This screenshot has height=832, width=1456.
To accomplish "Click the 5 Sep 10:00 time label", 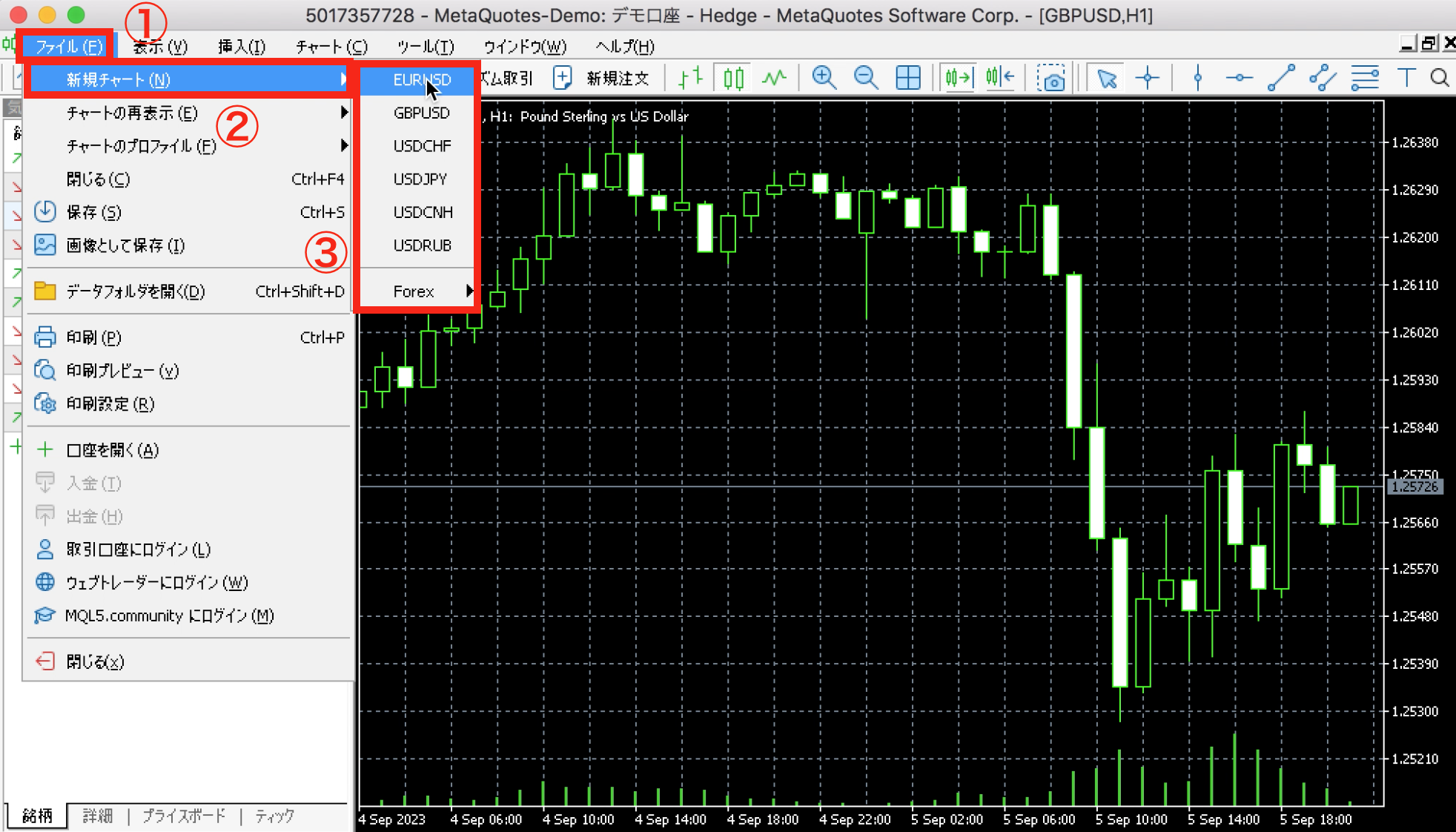I will coord(1131,819).
